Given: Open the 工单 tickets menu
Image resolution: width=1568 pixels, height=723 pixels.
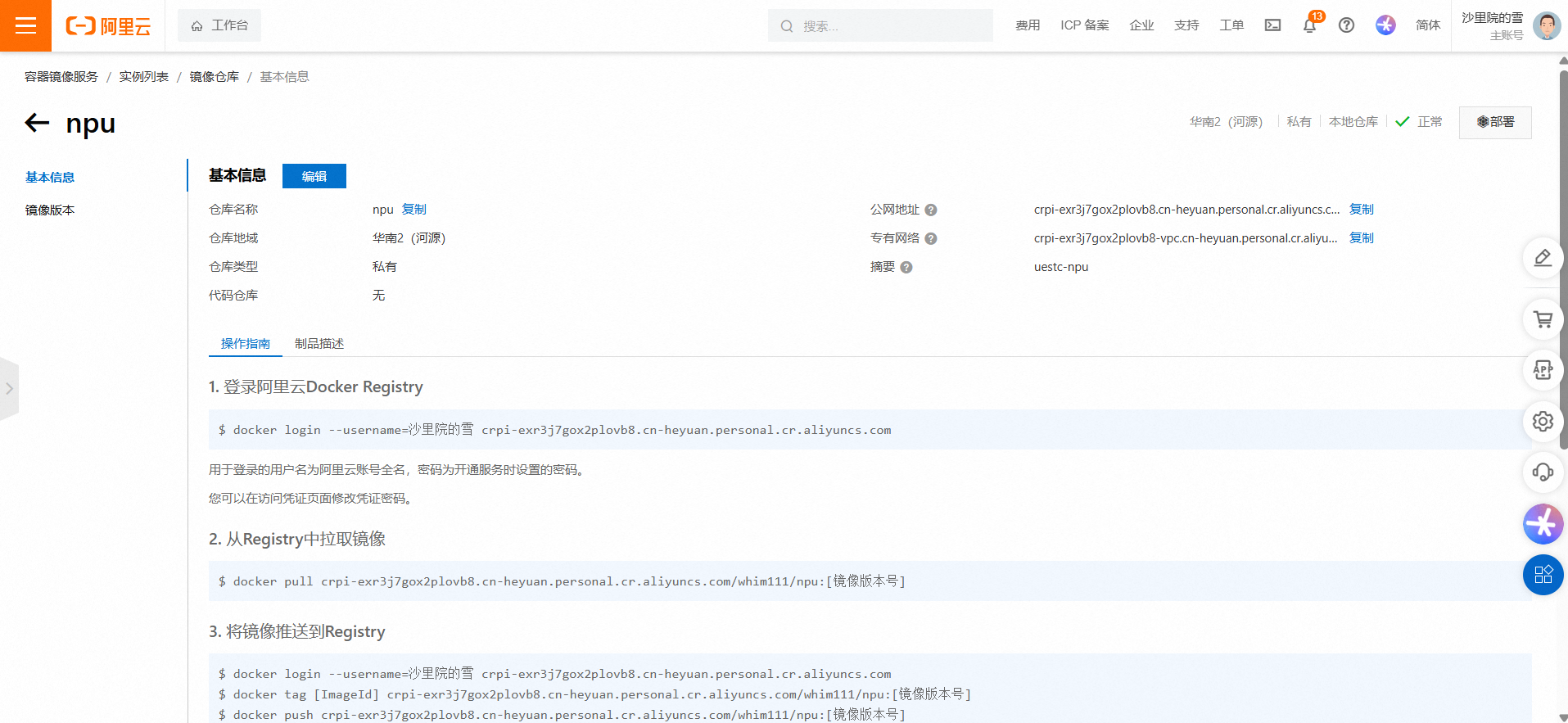Looking at the screenshot, I should click(1231, 25).
